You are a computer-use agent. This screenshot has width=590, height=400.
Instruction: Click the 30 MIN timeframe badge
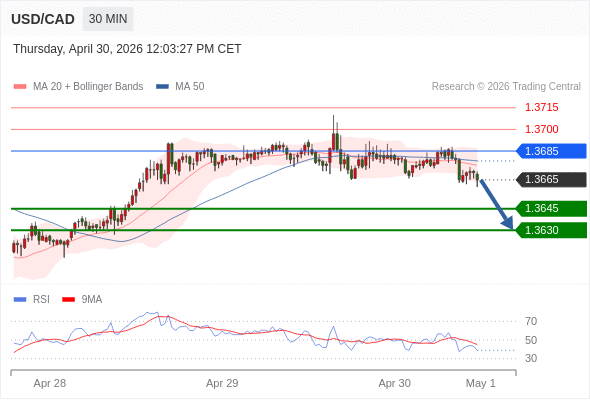[x=108, y=19]
